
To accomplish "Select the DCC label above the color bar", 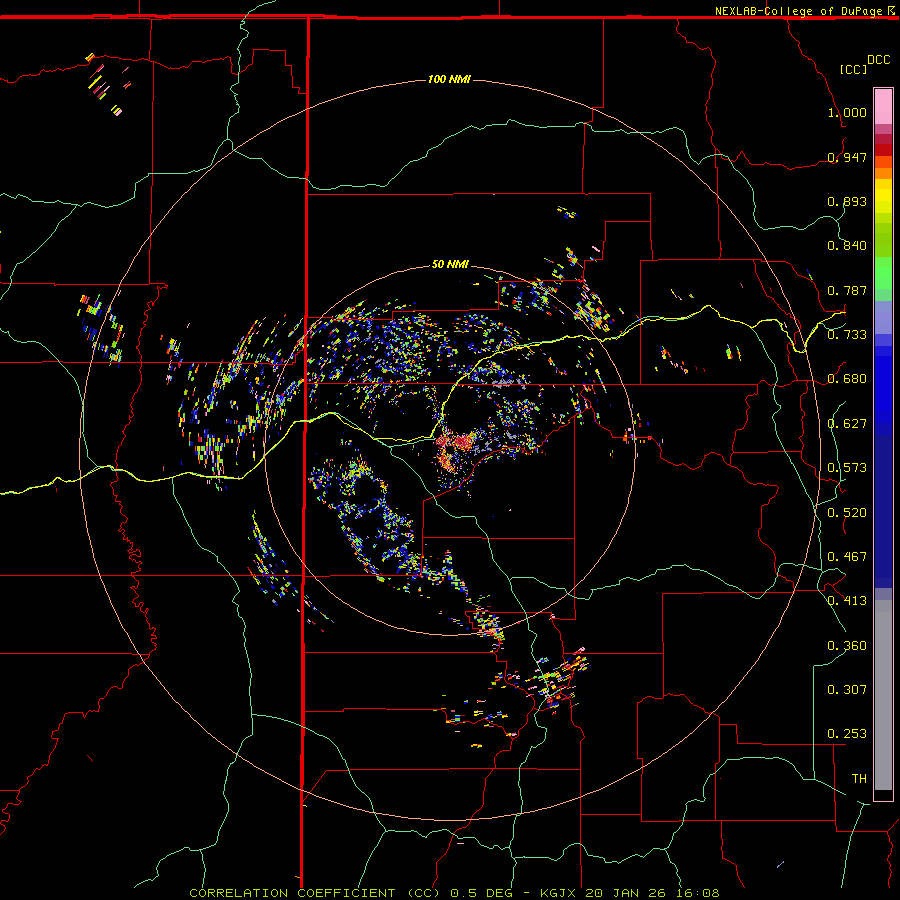I will pyautogui.click(x=879, y=60).
